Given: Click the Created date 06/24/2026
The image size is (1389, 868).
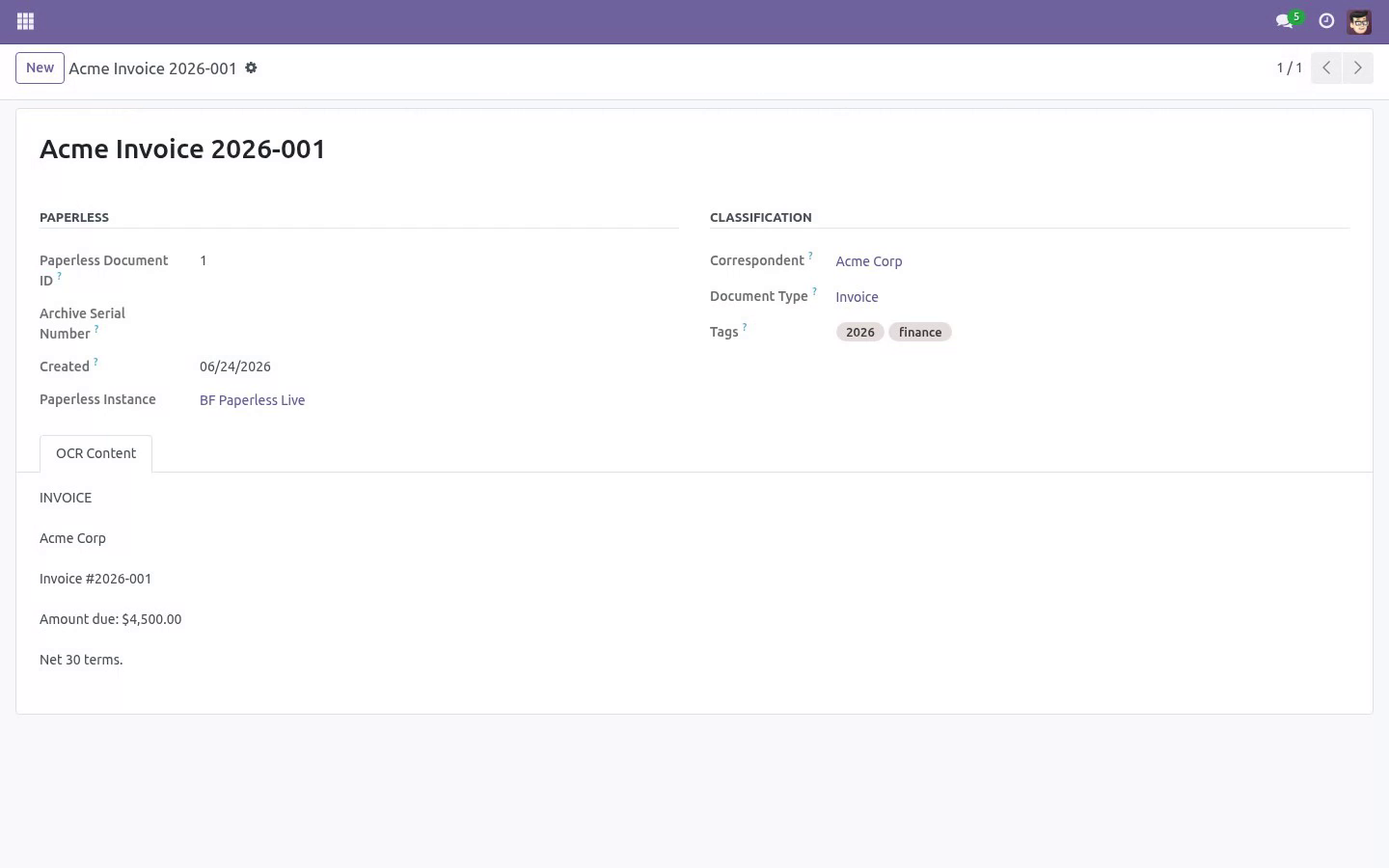Looking at the screenshot, I should (235, 366).
